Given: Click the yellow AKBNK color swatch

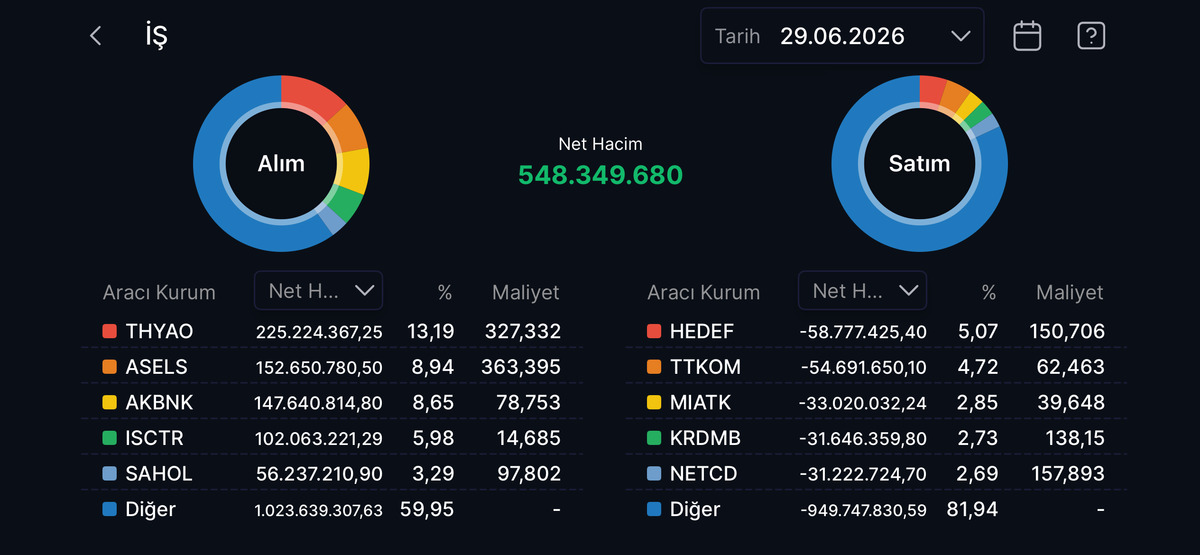Looking at the screenshot, I should 109,402.
